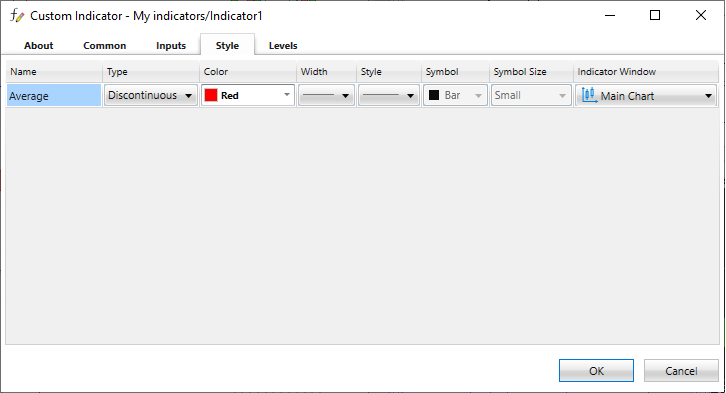Open the Common tab

pyautogui.click(x=105, y=45)
